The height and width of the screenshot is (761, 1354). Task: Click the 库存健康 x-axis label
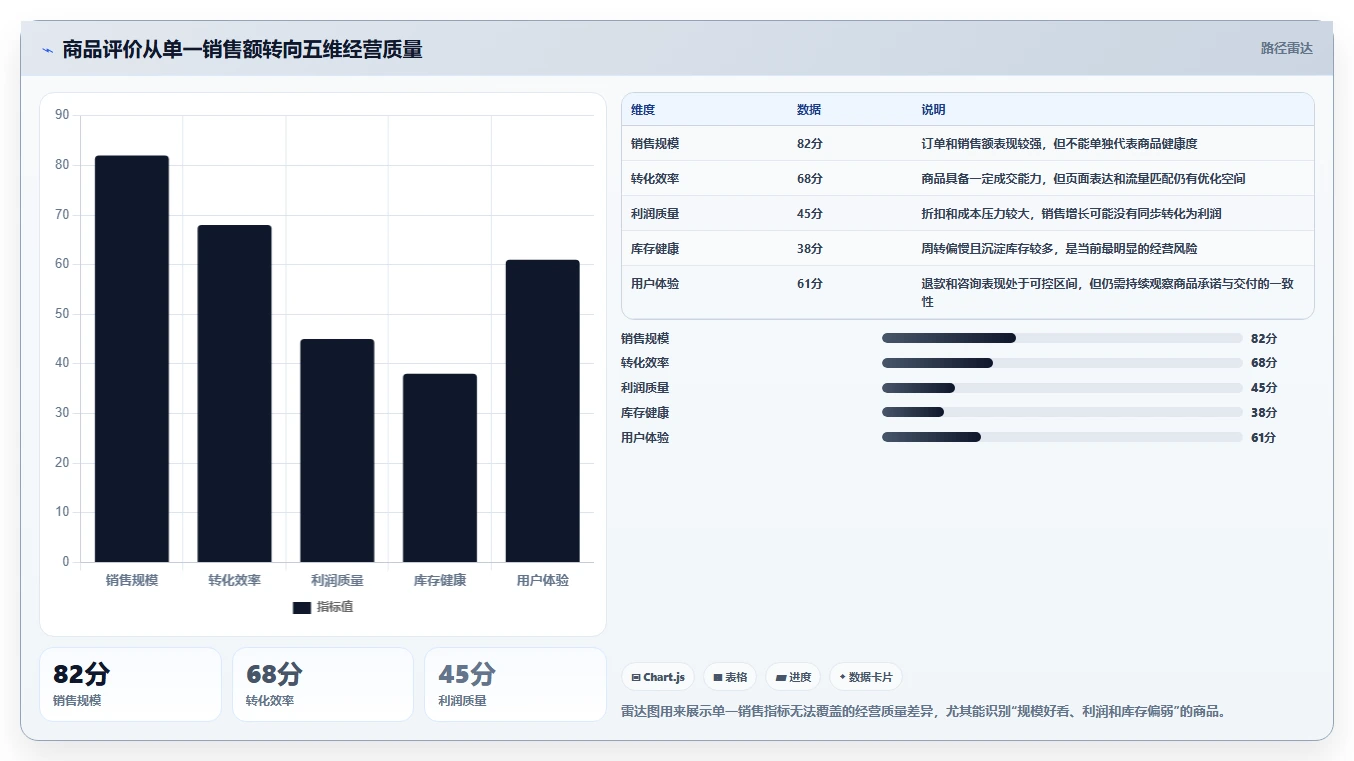coord(440,580)
